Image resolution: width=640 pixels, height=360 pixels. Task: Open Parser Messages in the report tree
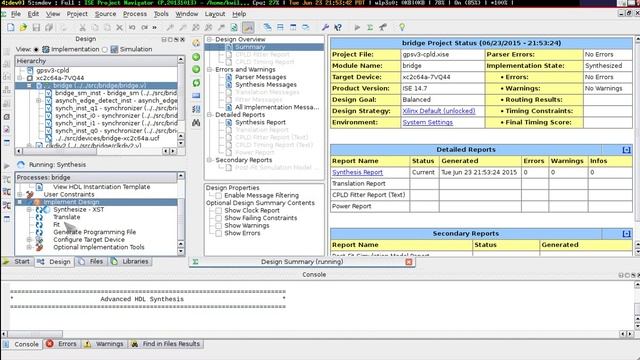pos(260,77)
